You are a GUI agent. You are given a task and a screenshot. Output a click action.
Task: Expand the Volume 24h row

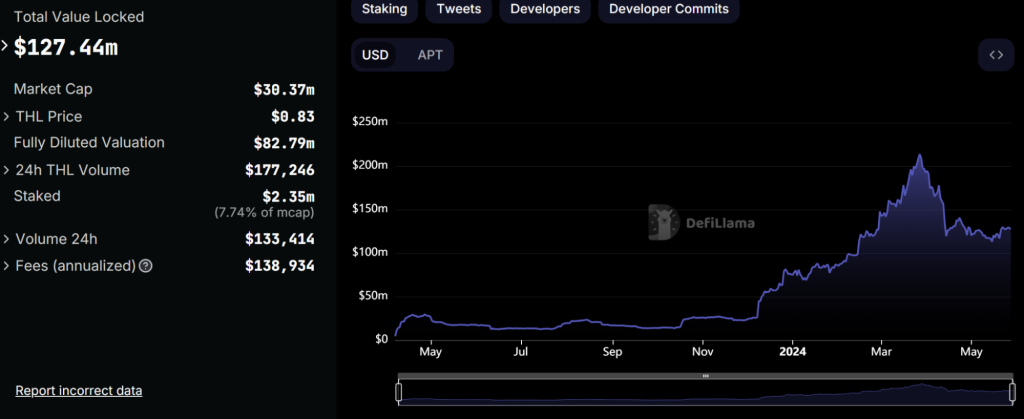coord(5,239)
